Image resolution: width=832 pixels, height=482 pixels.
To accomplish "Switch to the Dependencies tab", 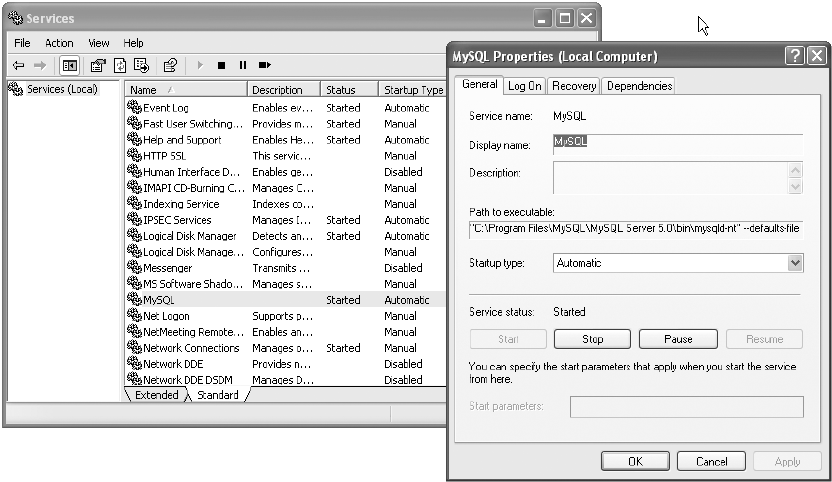I will [x=639, y=86].
